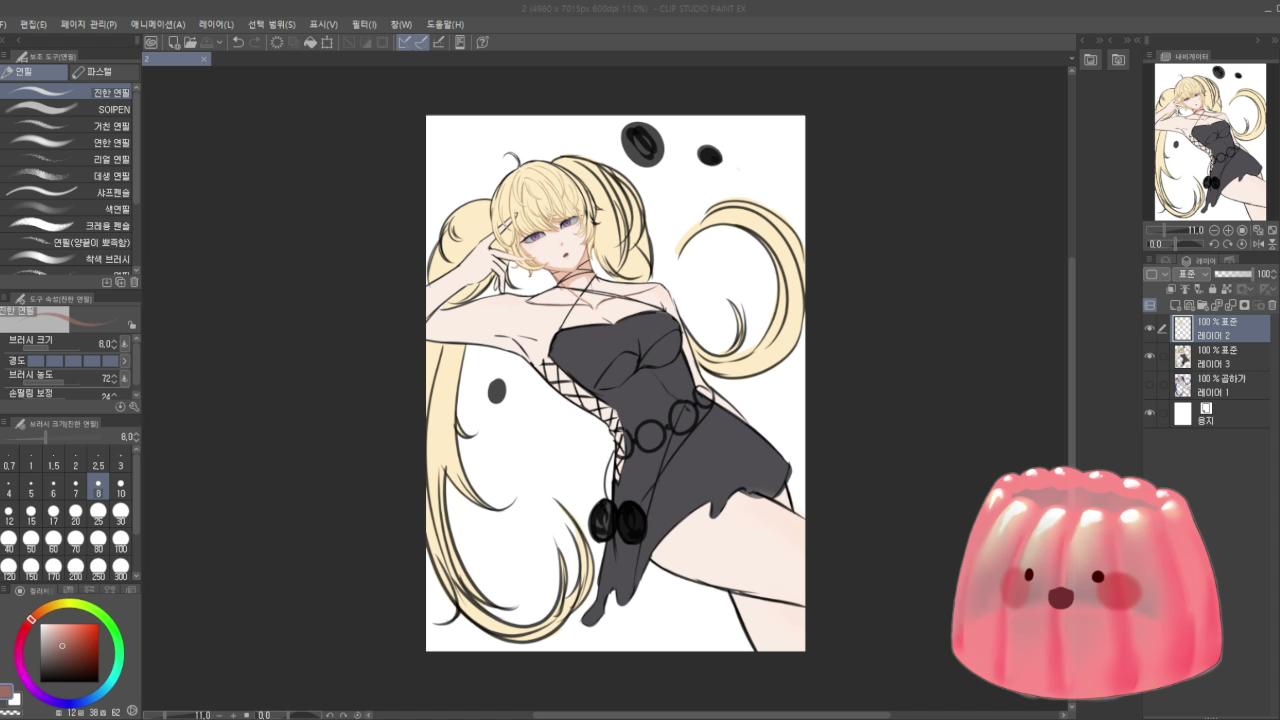Click the flip horizontal icon in navigator
Viewport: 1280px width, 720px height.
coord(1258,244)
